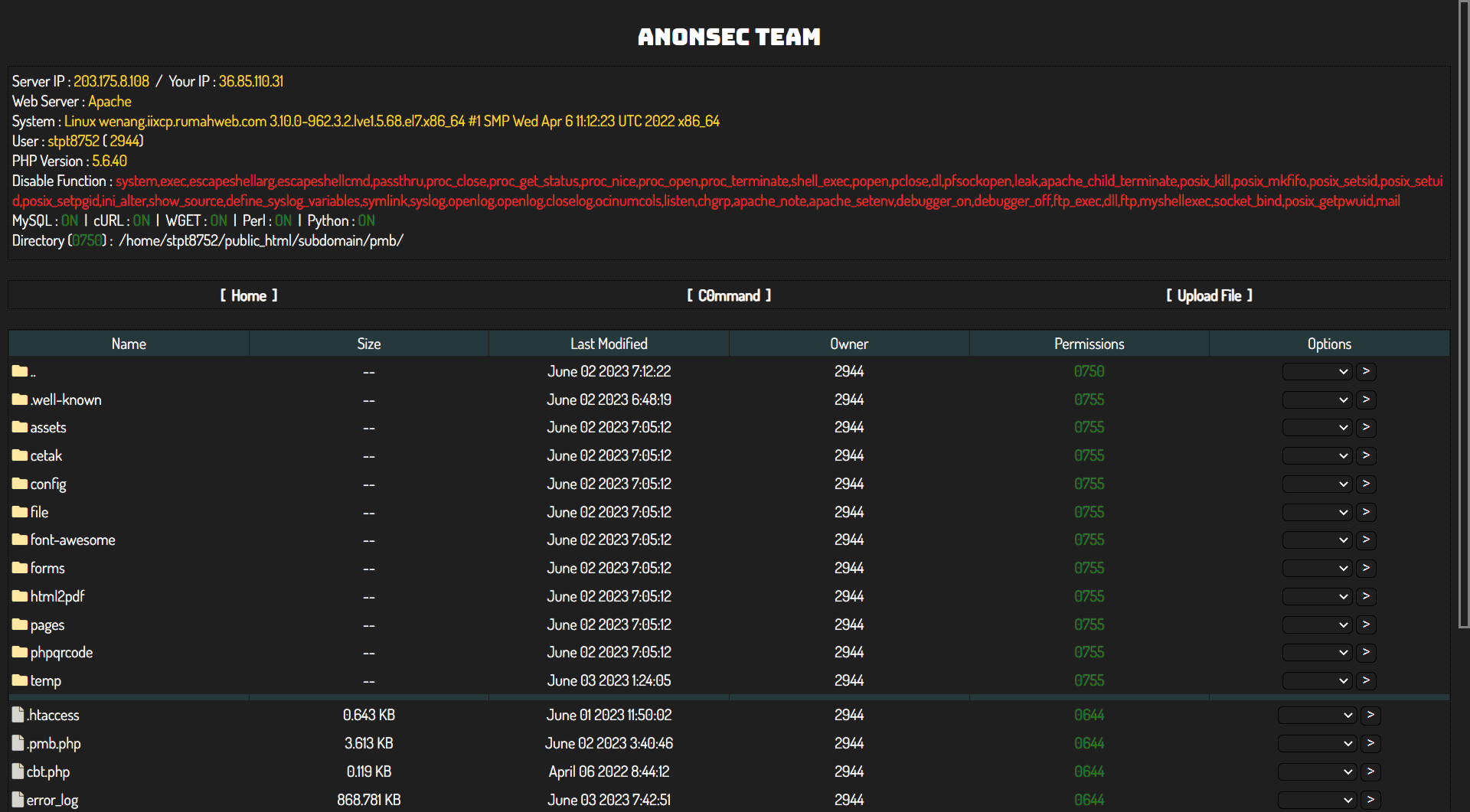Submit the '>' button for .pmb.php row
The width and height of the screenshot is (1470, 812).
tap(1370, 743)
